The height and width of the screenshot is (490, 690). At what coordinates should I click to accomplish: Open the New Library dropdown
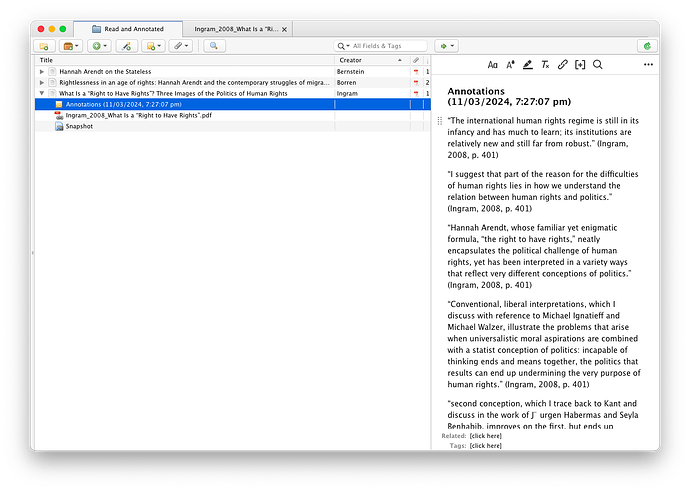point(70,46)
